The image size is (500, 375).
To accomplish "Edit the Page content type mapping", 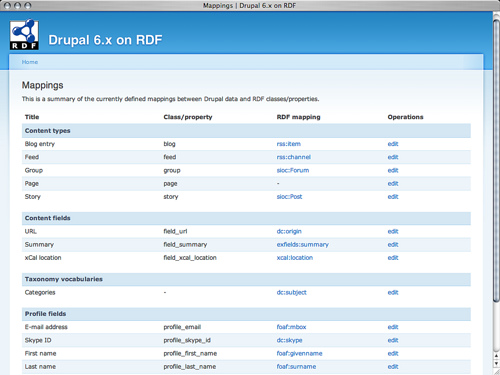I will click(393, 184).
